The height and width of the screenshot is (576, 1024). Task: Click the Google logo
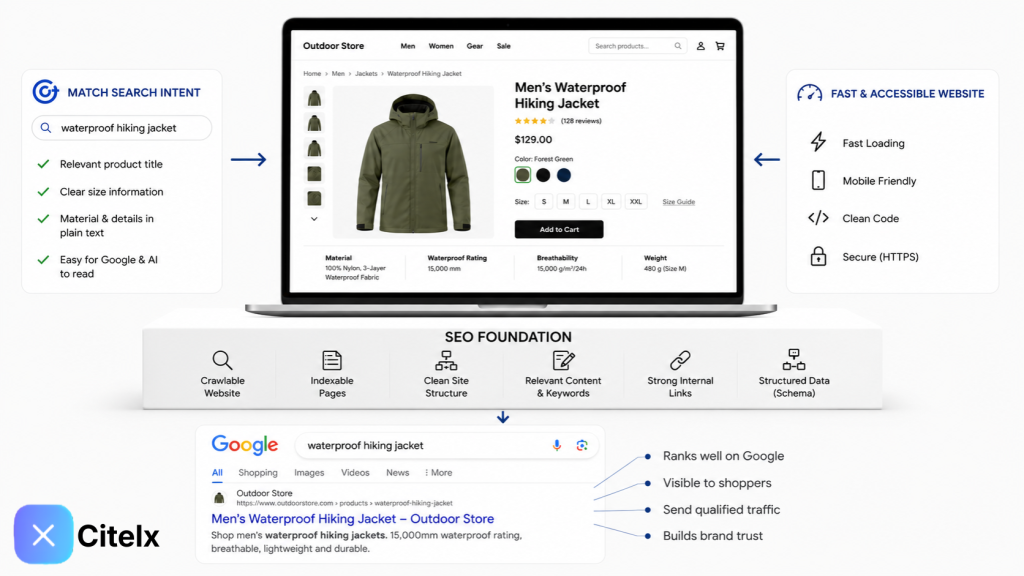[x=245, y=445]
